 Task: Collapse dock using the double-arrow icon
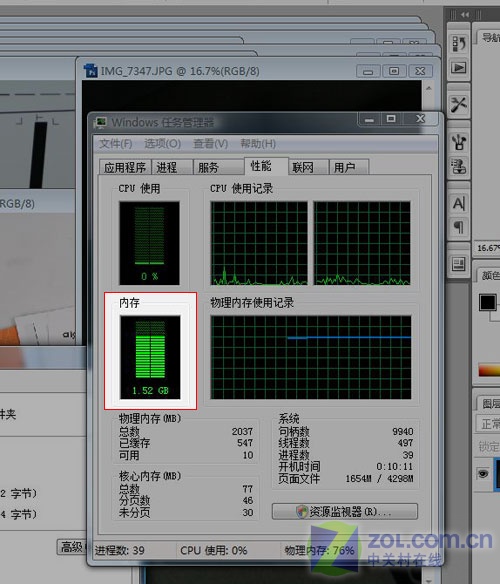[x=465, y=15]
